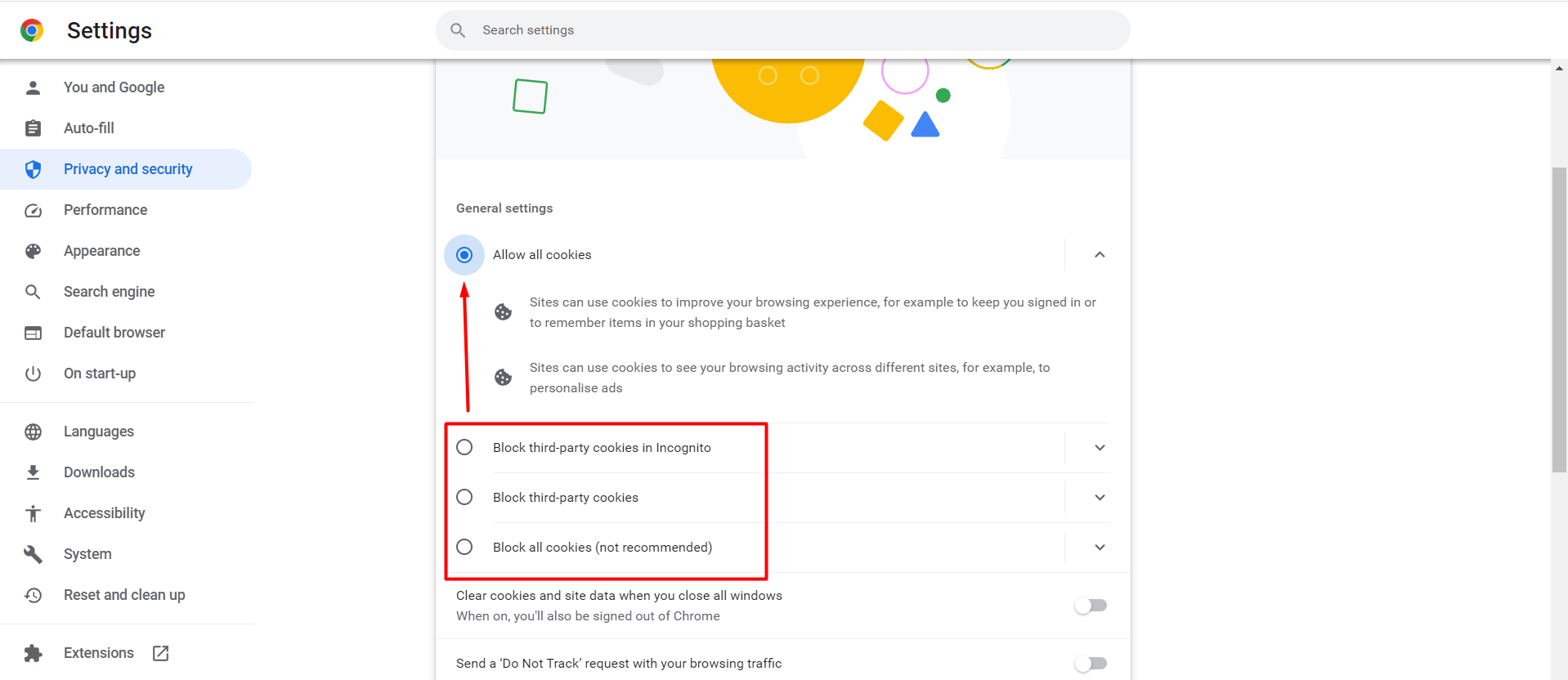
Task: Click the search magnifier icon in settings
Action: click(458, 30)
